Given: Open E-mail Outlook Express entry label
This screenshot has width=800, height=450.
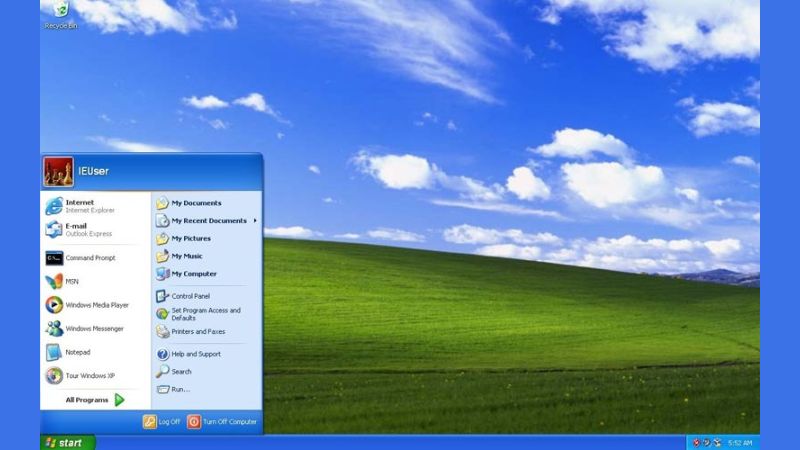Looking at the screenshot, I should click(89, 230).
